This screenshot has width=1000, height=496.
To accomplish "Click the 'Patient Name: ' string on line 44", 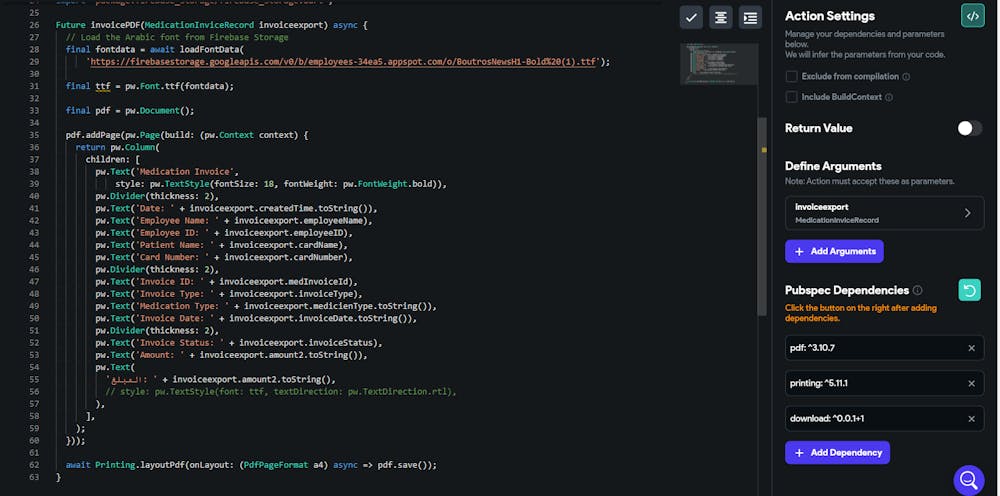I will coord(176,245).
